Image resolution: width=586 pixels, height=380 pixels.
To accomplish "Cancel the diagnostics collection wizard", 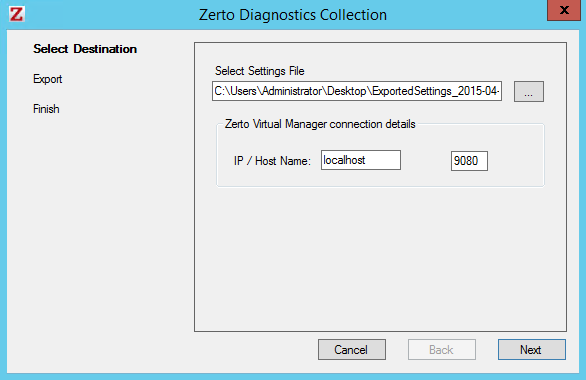I will coord(352,350).
